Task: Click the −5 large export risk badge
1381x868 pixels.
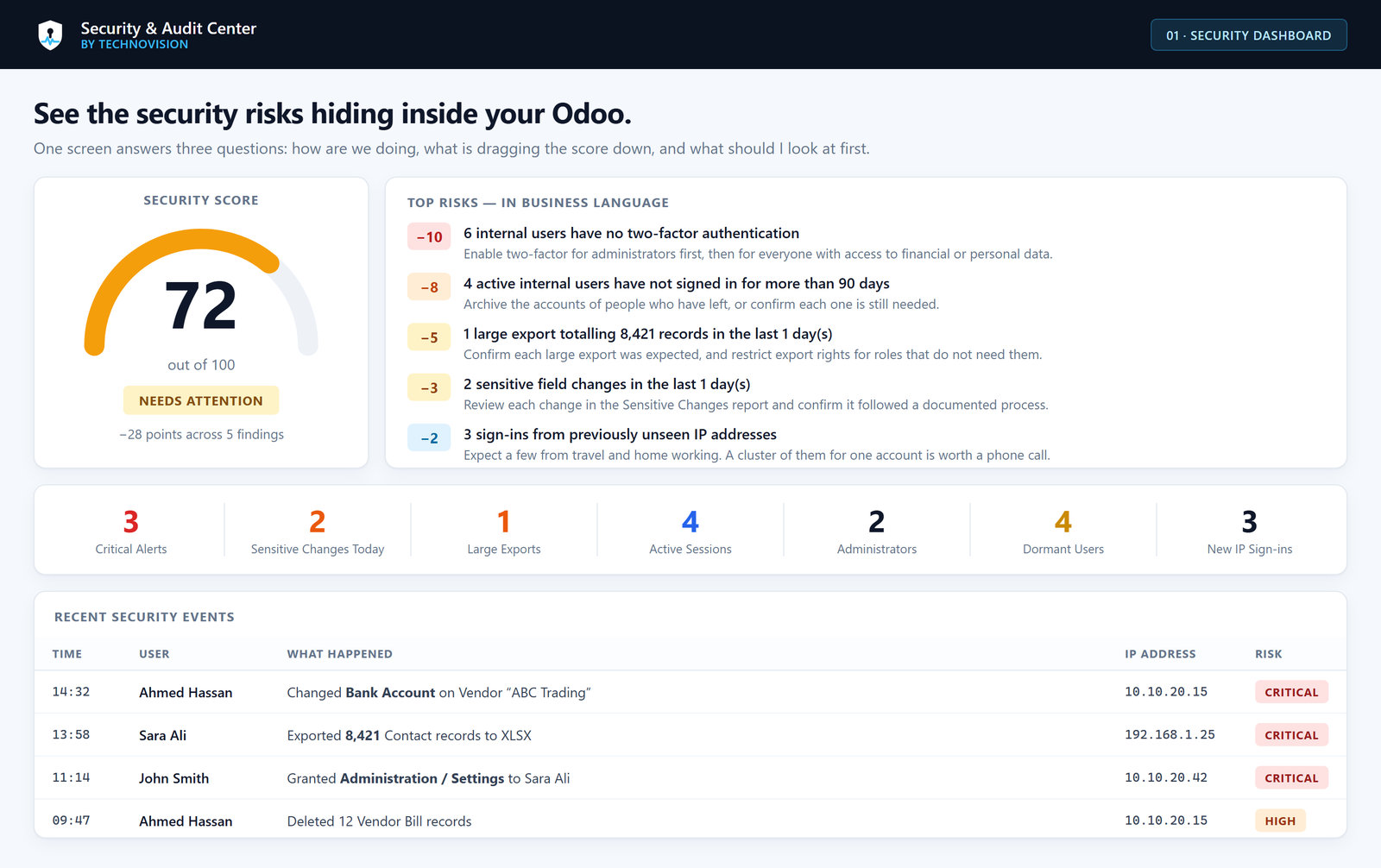Action: click(429, 337)
